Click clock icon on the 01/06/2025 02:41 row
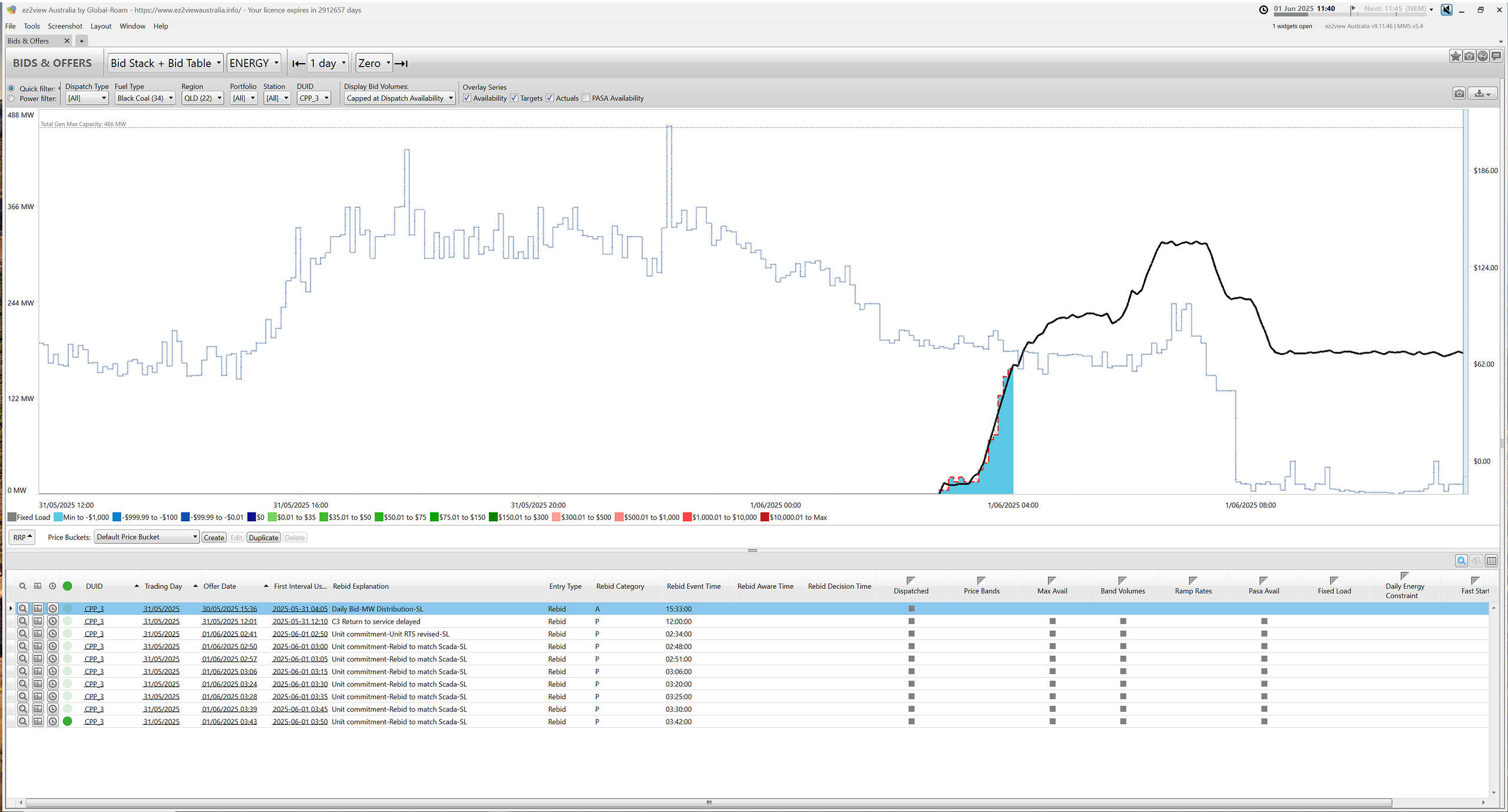The image size is (1508, 812). (x=52, y=634)
